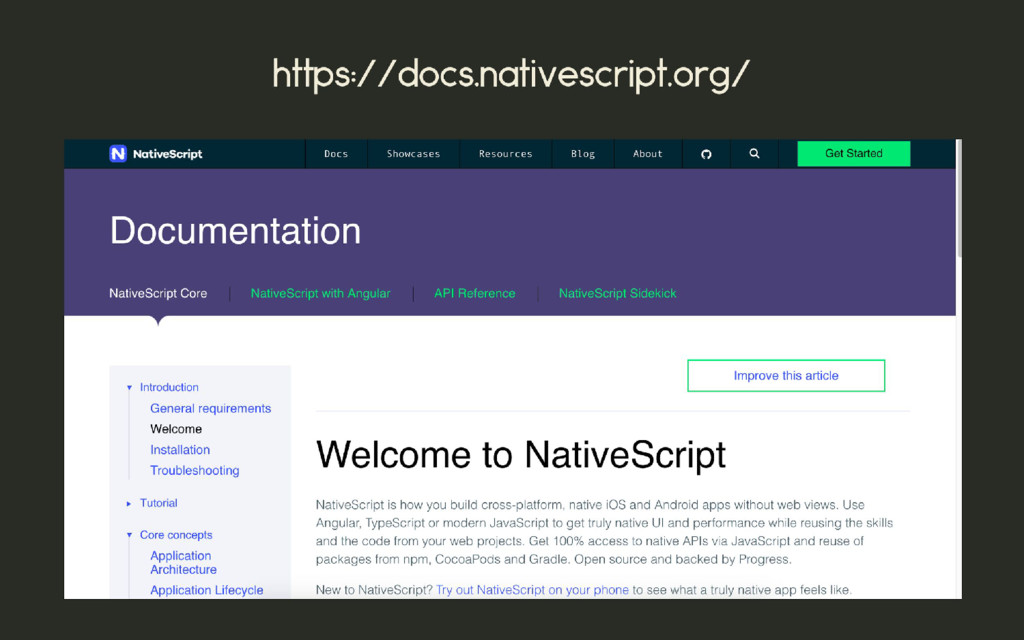
Task: Open the Core concepts sidebar entry
Action: pyautogui.click(x=176, y=535)
